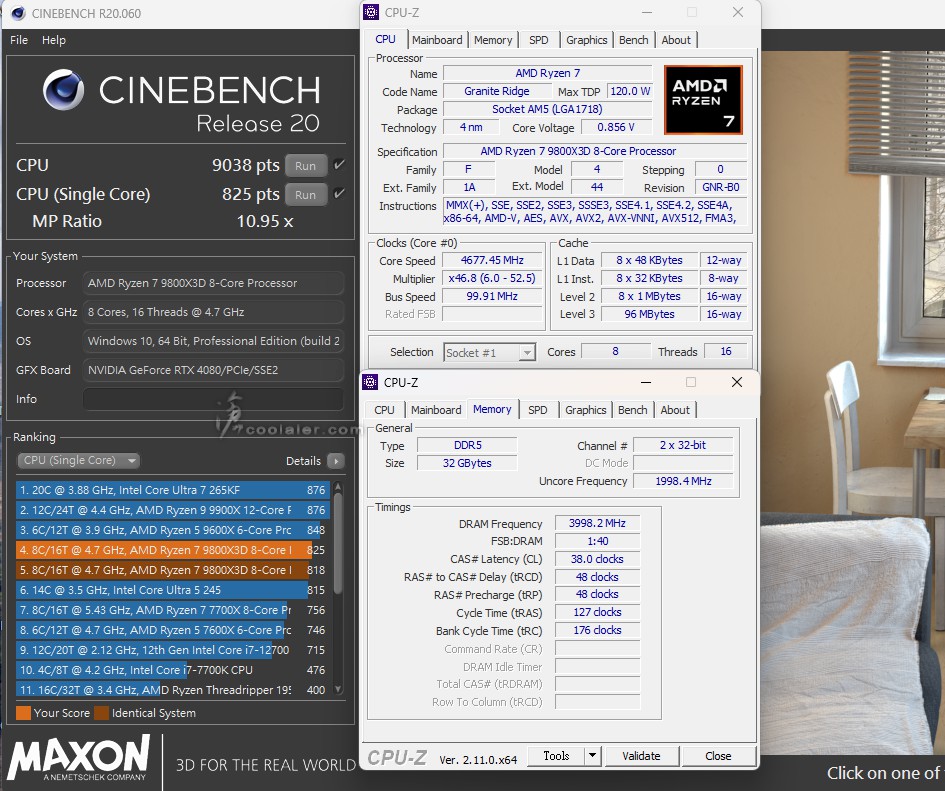Open Bench tab in lower CPU-Z

tap(632, 410)
